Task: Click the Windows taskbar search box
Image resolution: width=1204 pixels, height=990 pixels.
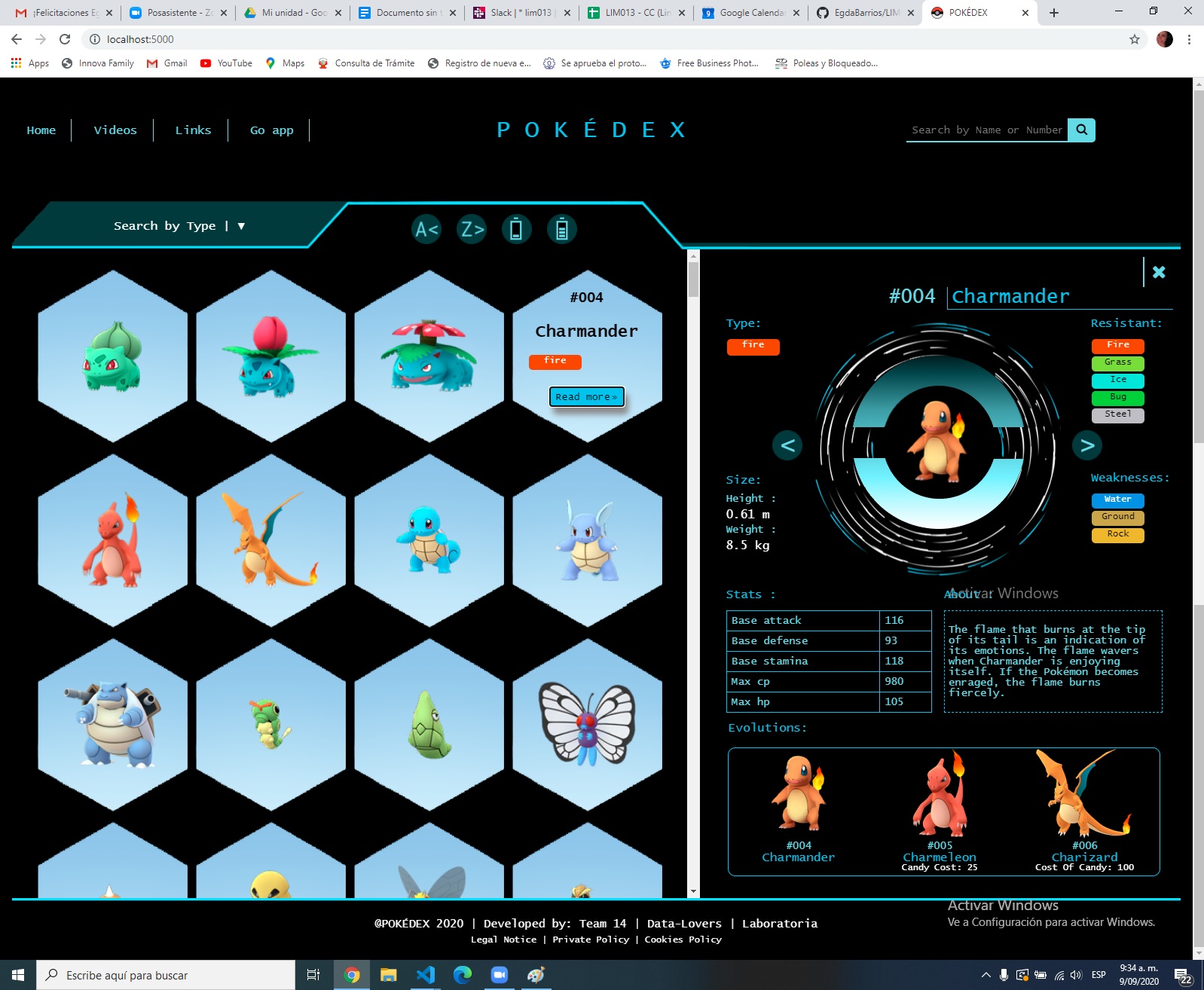Action: [166, 975]
